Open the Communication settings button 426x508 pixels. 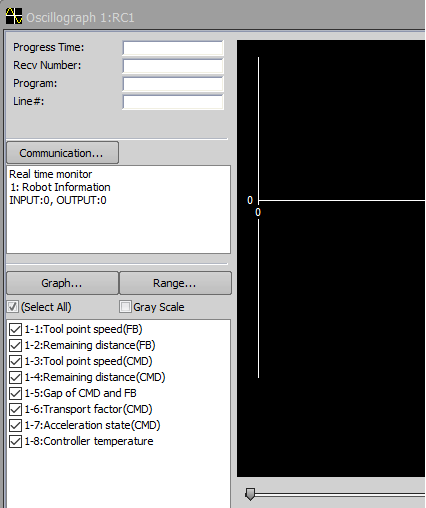tap(62, 153)
